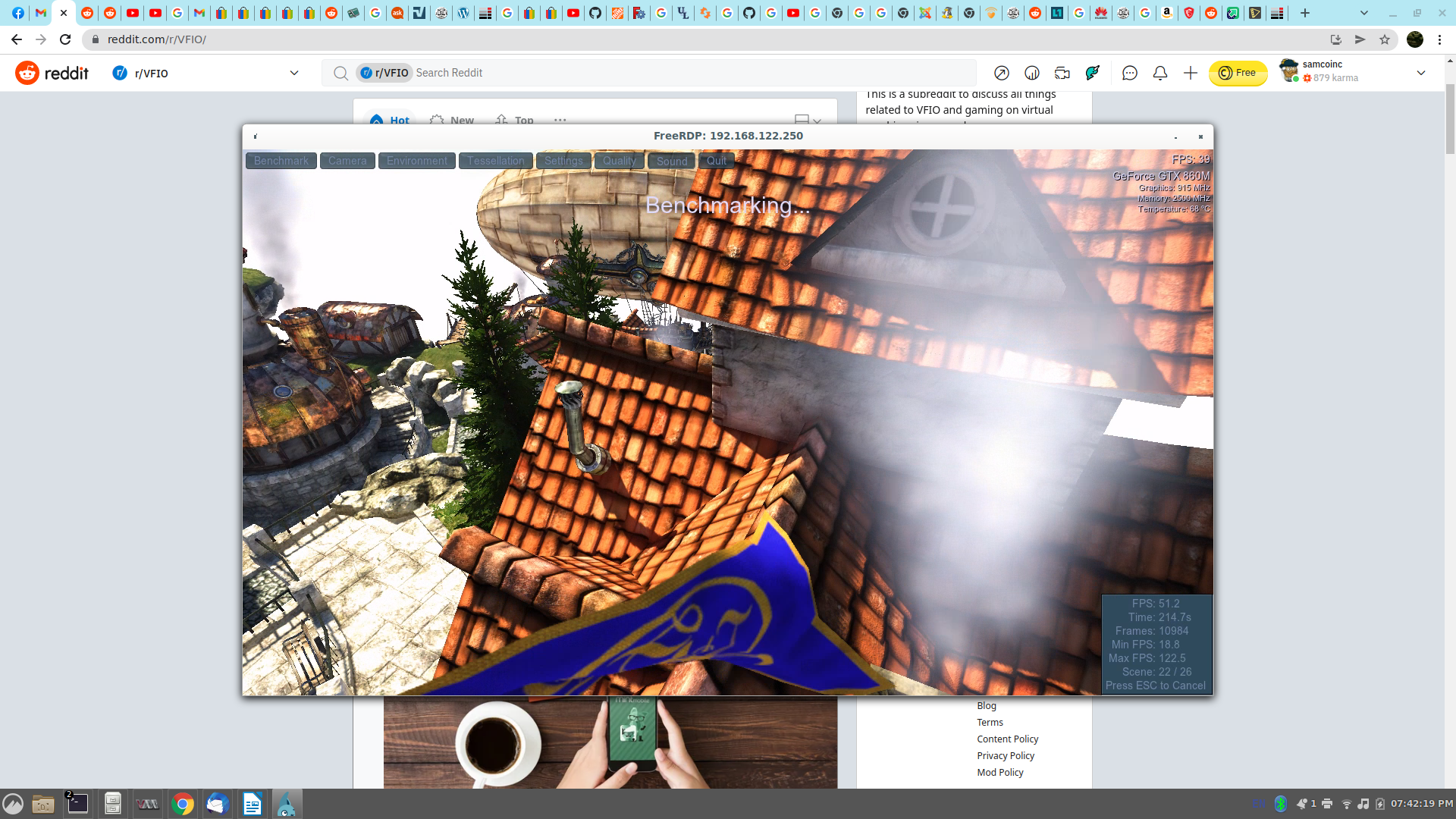Click Chrome profile avatar icon
Screen dimensions: 1456x819
1415,39
